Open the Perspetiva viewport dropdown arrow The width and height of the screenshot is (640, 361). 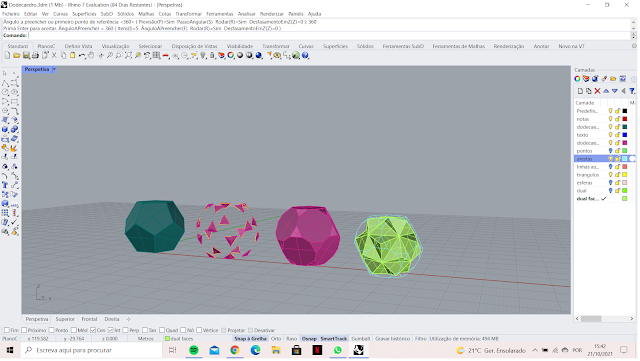pos(54,69)
